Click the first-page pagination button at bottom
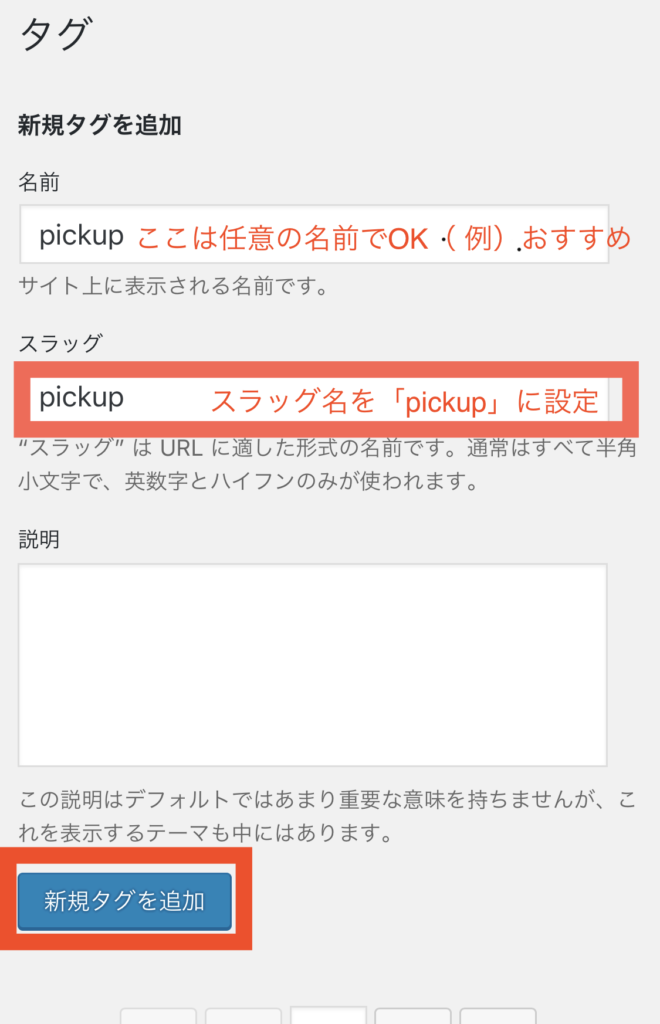660x1024 pixels. pos(158,1016)
